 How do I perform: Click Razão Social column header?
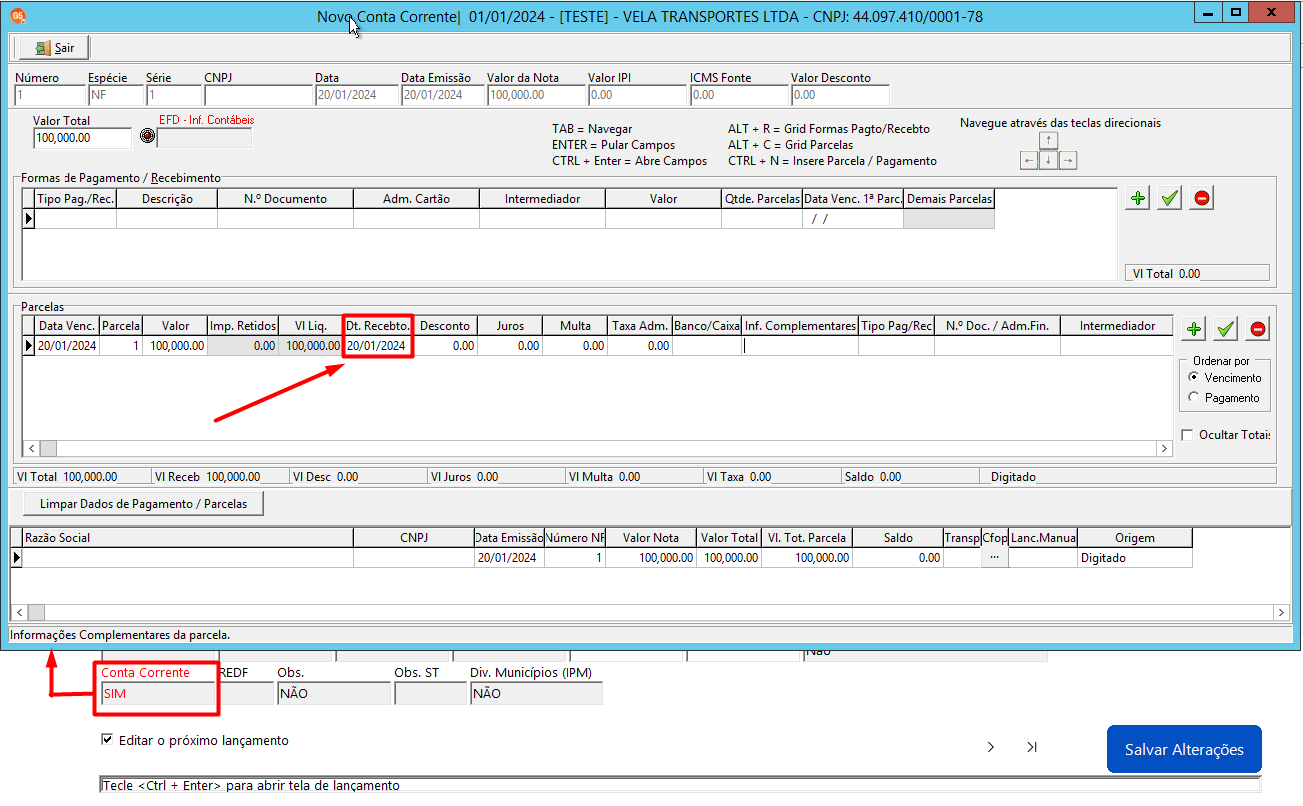point(187,538)
